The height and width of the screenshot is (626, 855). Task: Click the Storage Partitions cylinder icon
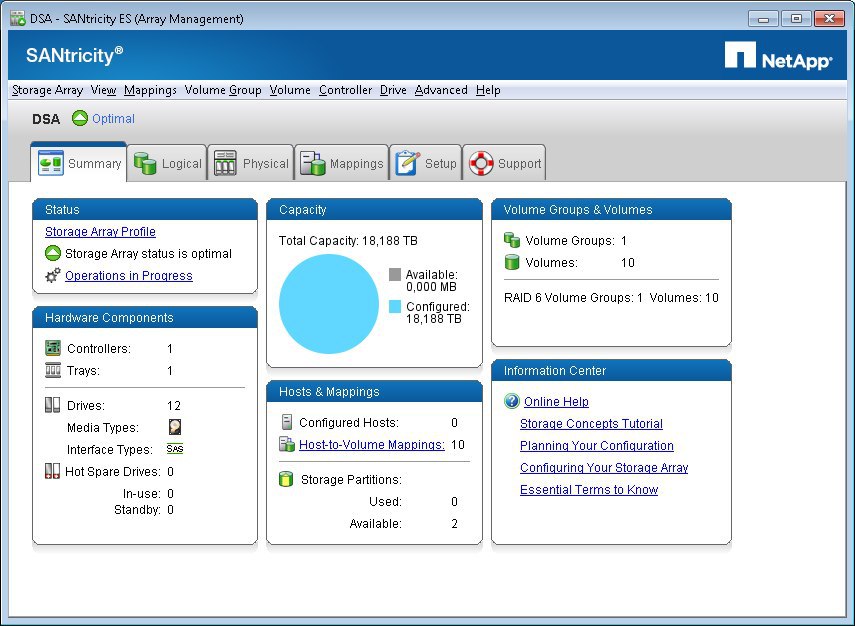[x=286, y=479]
